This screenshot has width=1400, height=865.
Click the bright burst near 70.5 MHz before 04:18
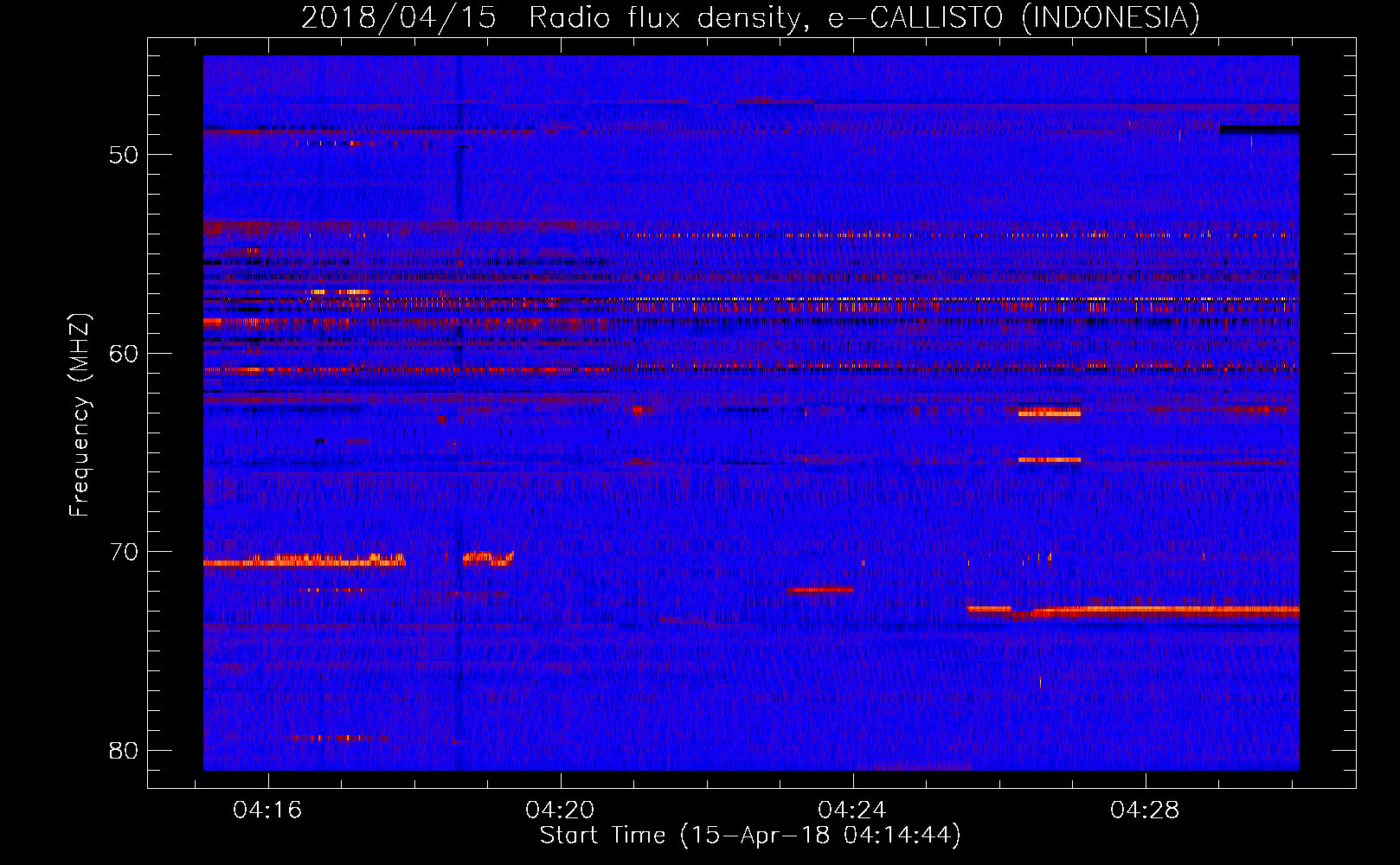(x=305, y=560)
